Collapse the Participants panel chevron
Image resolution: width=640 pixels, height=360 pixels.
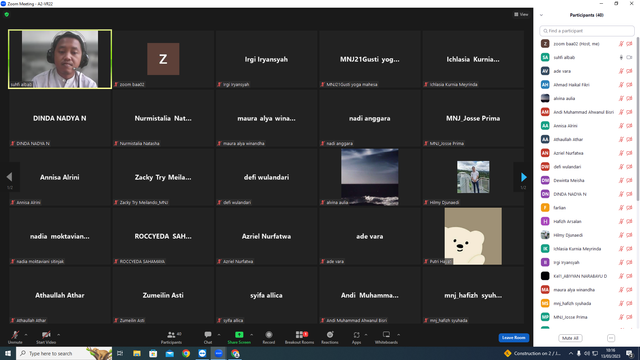coord(541,15)
